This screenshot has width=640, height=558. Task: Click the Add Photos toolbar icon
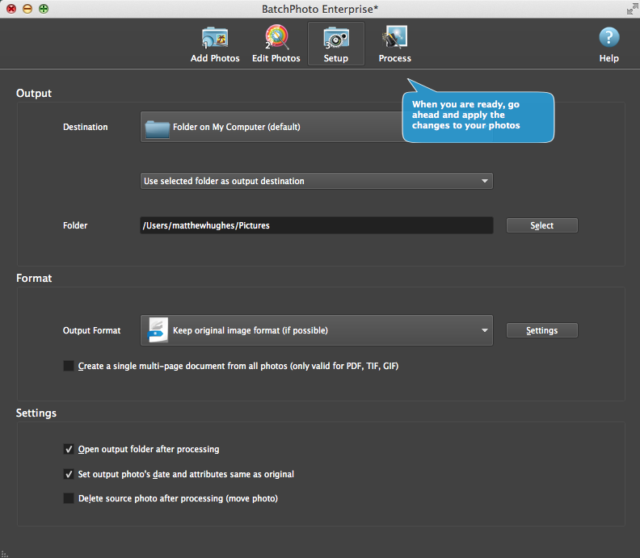point(215,39)
